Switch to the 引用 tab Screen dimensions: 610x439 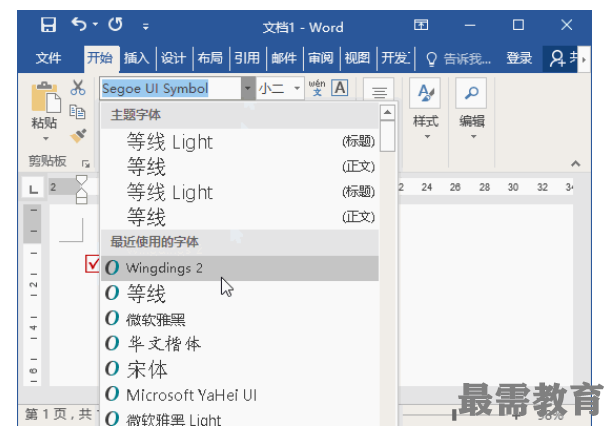click(247, 58)
